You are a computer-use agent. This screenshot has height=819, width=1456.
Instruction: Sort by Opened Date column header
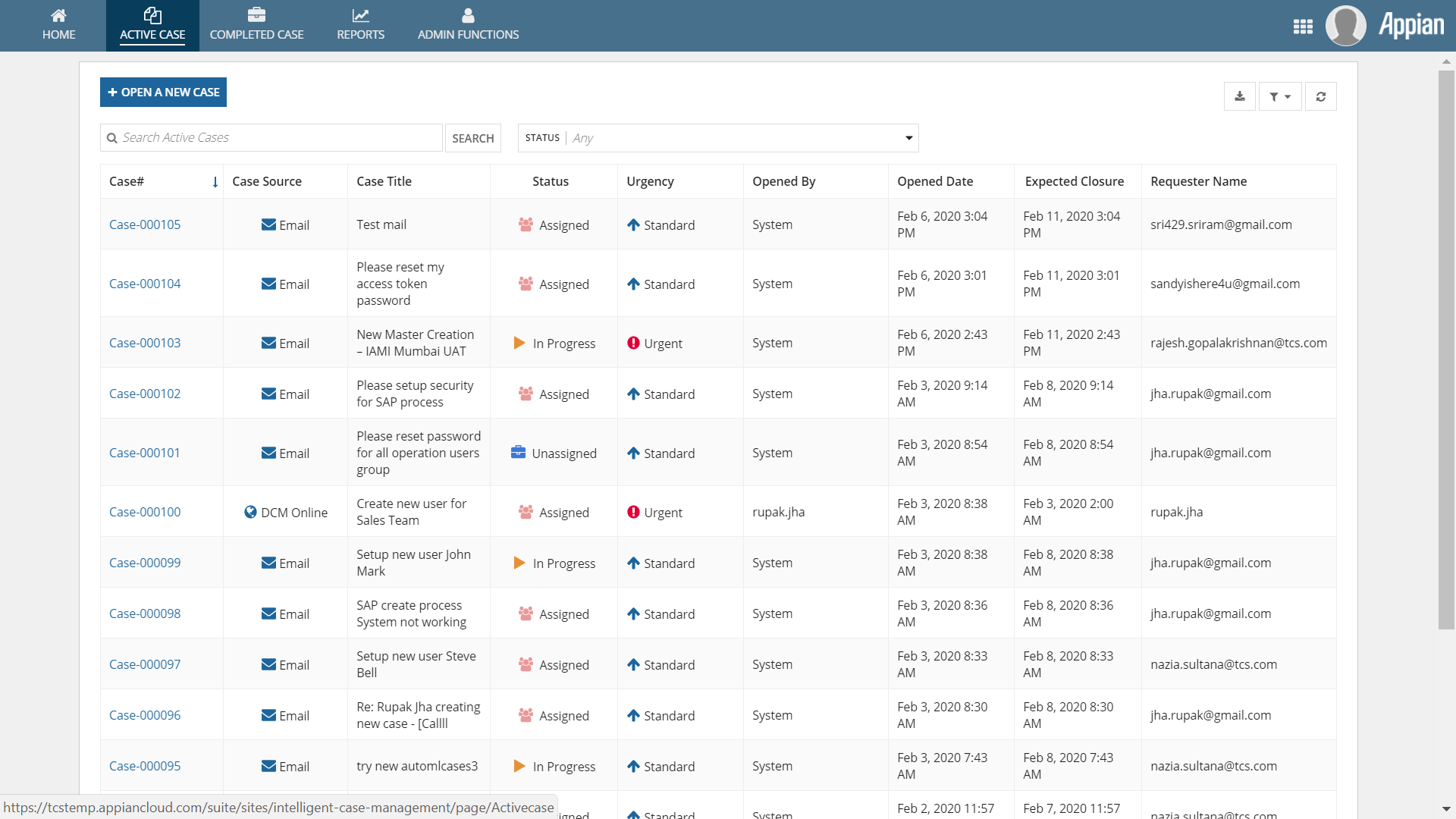click(935, 181)
